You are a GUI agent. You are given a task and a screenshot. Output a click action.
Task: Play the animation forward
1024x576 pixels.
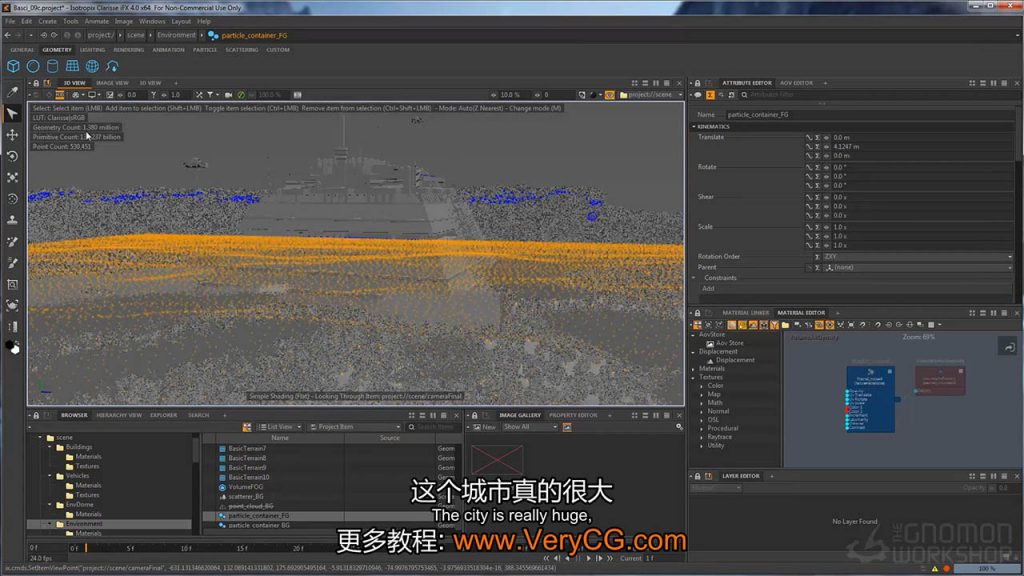(589, 558)
